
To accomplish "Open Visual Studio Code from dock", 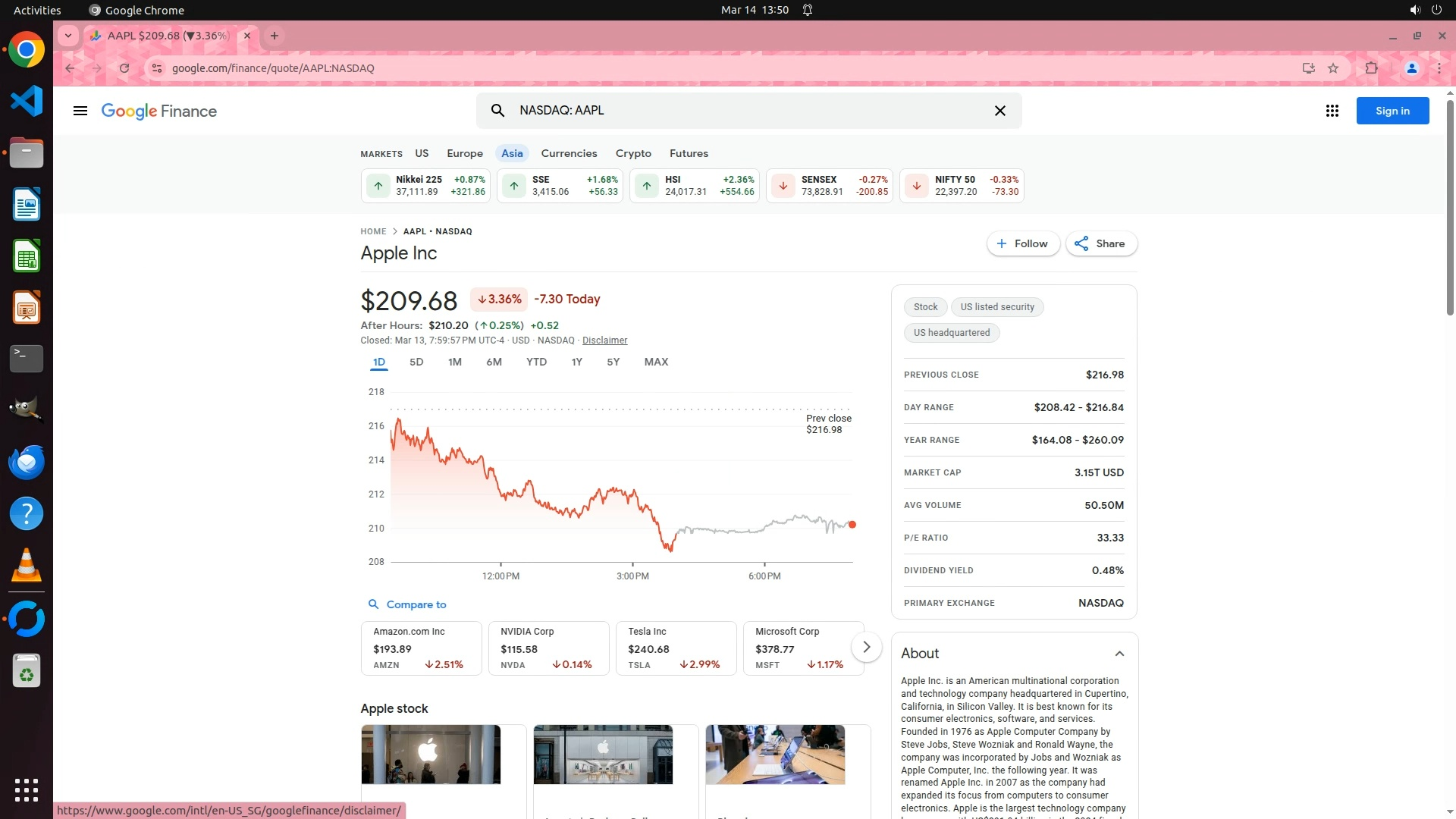I will 27,102.
